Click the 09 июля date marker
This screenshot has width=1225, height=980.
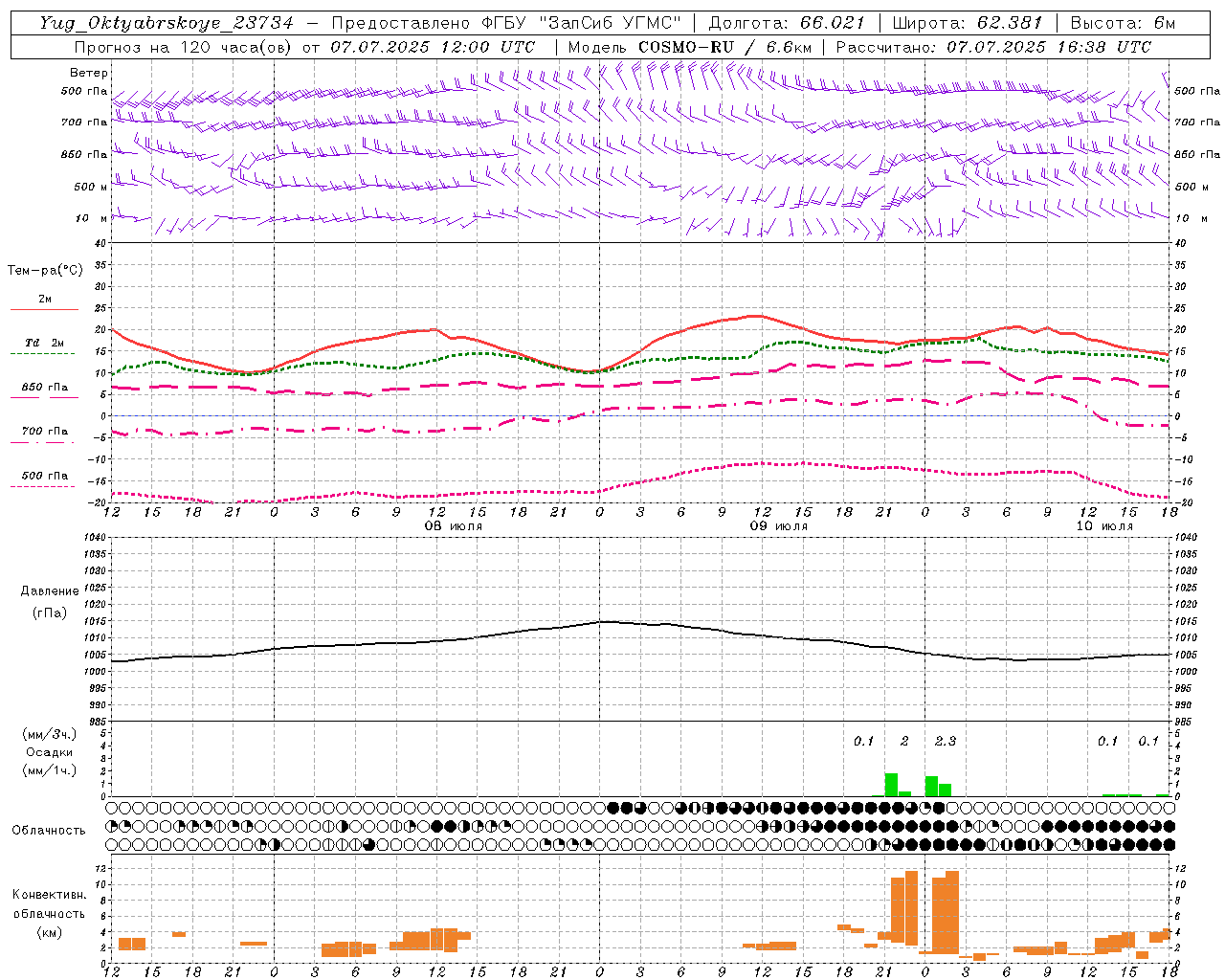tap(778, 526)
